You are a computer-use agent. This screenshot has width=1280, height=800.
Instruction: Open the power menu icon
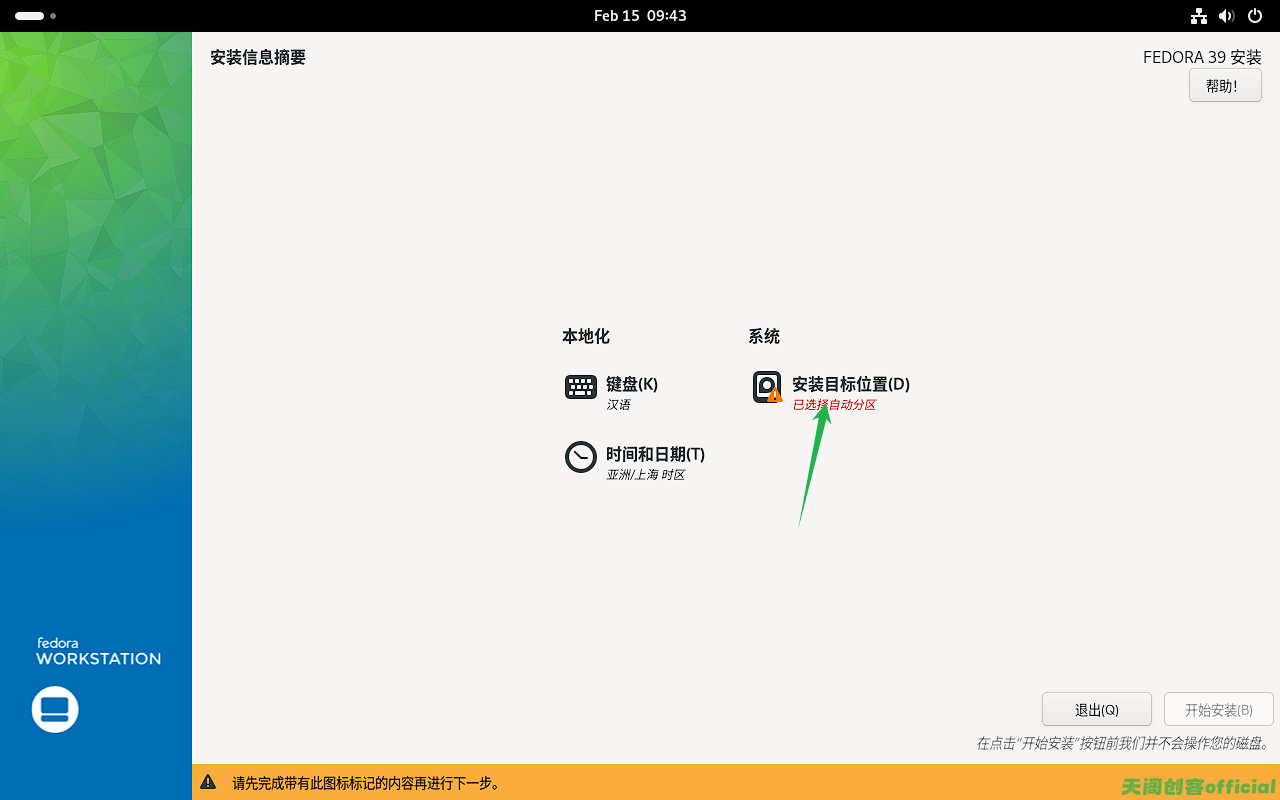1255,16
